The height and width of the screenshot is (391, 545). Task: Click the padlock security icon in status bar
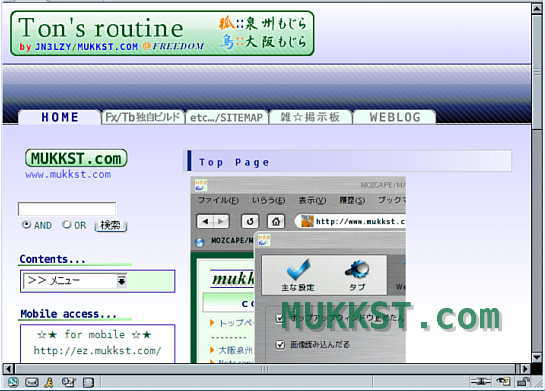pos(523,382)
